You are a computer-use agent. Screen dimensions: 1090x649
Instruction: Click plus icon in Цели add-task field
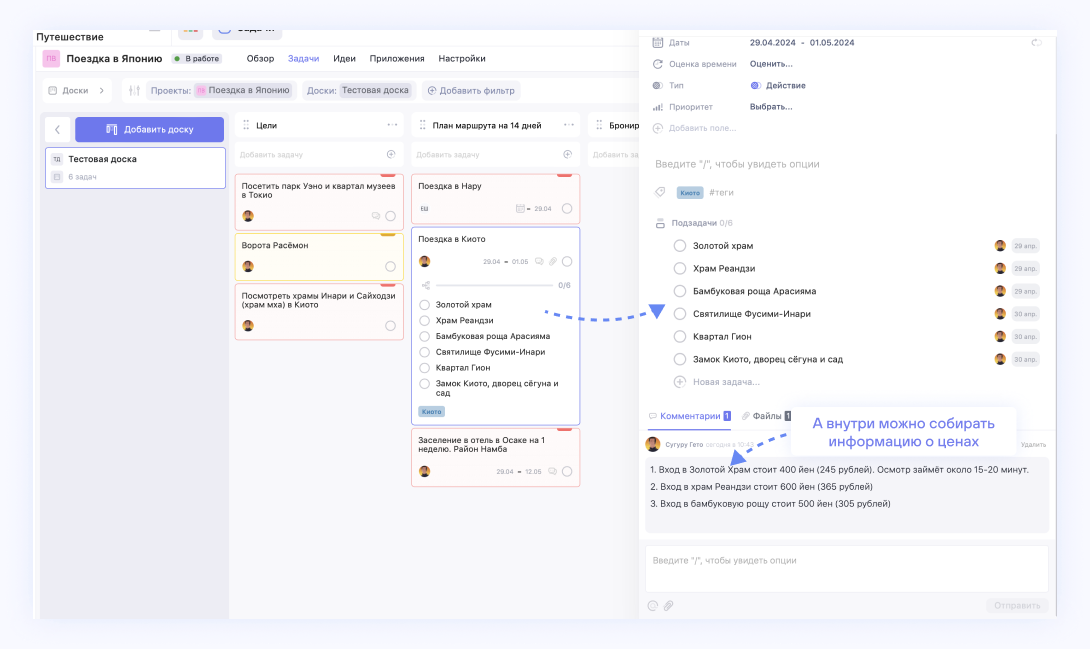point(391,154)
